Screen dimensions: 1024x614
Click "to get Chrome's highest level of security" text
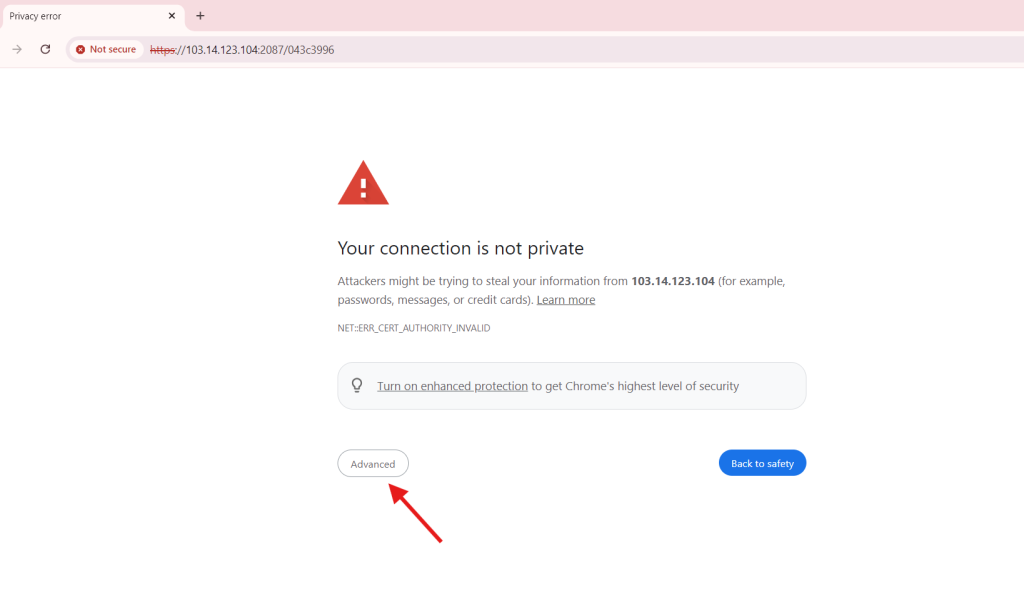635,386
